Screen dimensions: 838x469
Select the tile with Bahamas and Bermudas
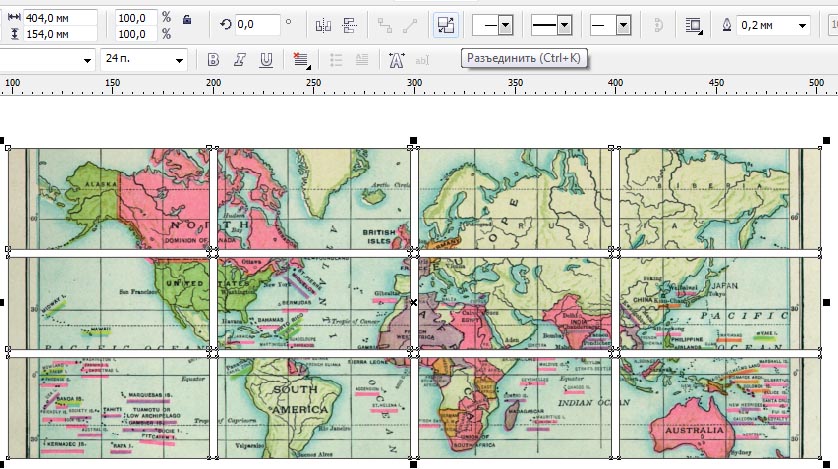(x=314, y=303)
